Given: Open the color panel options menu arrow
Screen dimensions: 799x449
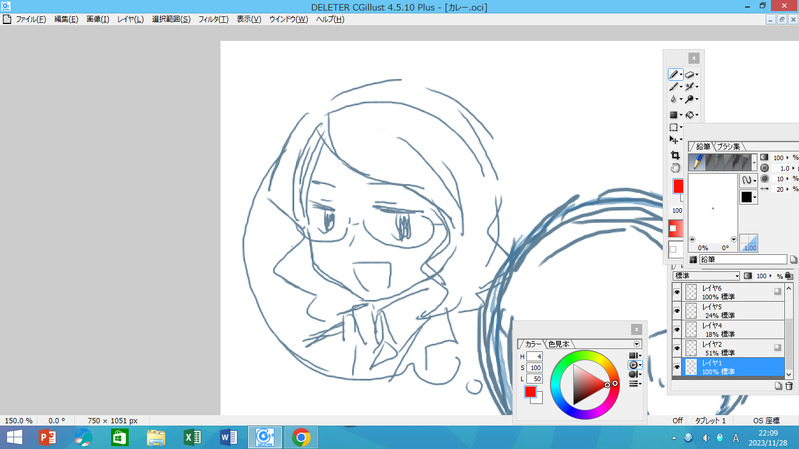Looking at the screenshot, I should [x=636, y=344].
